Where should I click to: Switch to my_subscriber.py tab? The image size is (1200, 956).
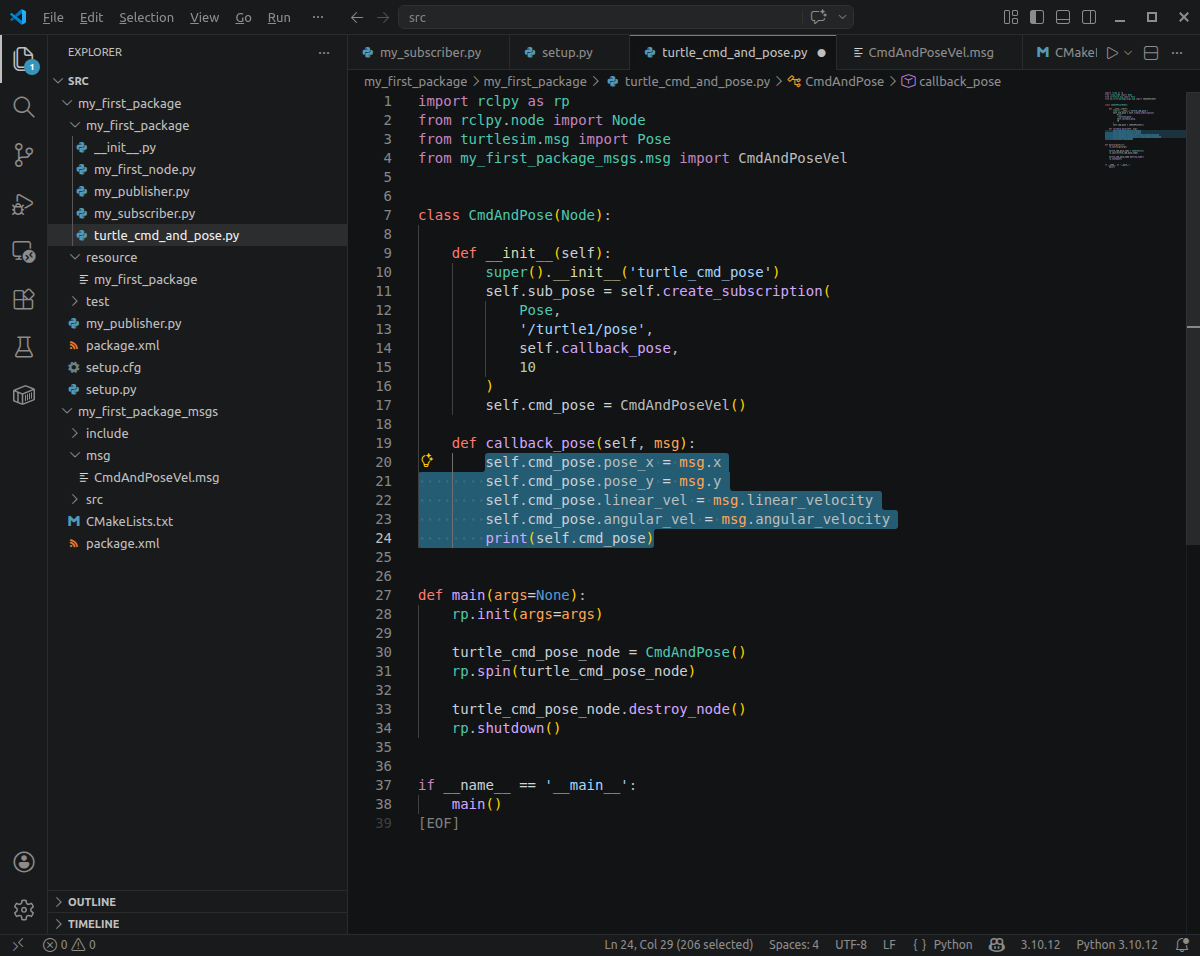[430, 53]
